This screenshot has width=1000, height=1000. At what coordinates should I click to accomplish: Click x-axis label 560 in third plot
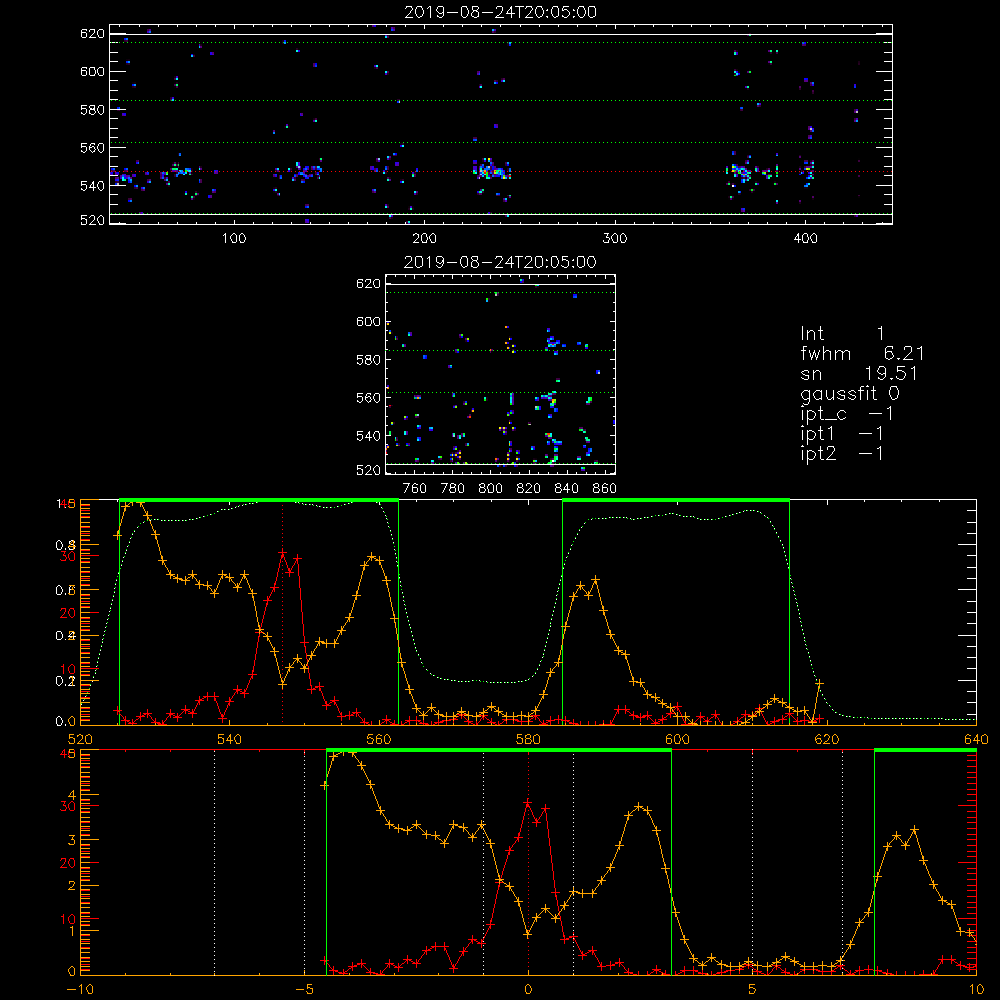pyautogui.click(x=379, y=740)
